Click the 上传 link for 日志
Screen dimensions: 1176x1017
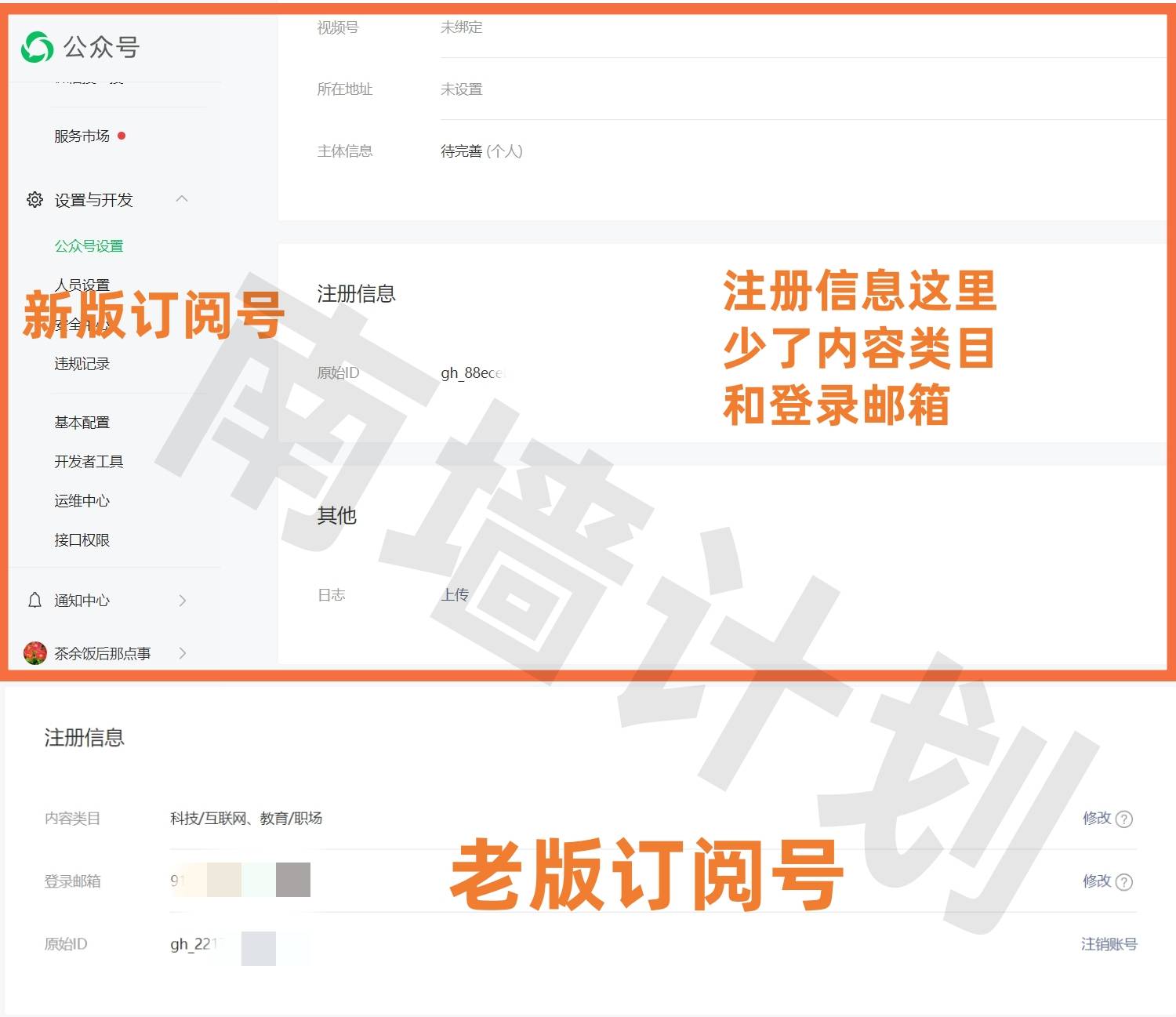(x=455, y=595)
